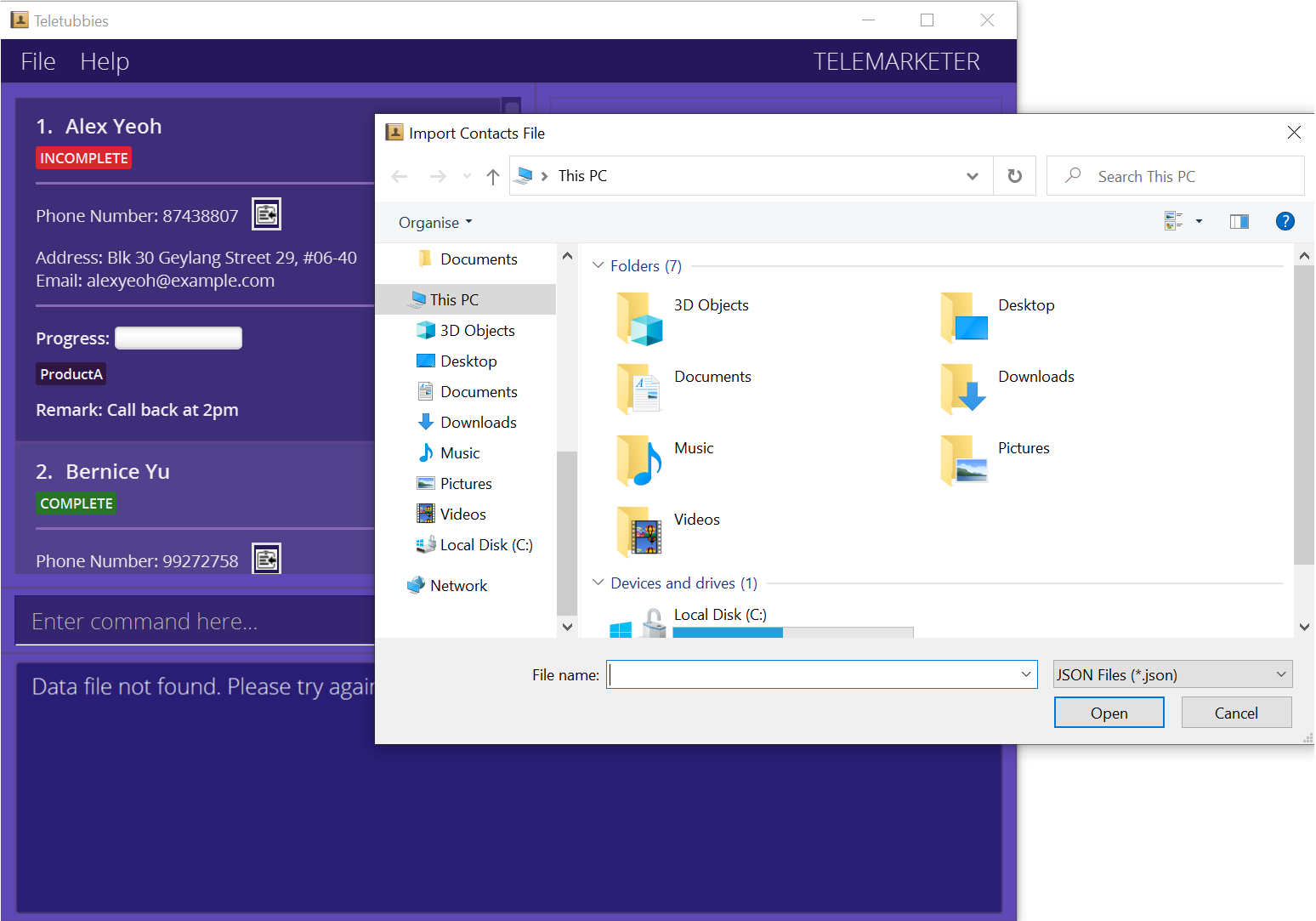Viewport: 1316px width, 921px height.
Task: Select Network in the navigation pane
Action: [458, 586]
